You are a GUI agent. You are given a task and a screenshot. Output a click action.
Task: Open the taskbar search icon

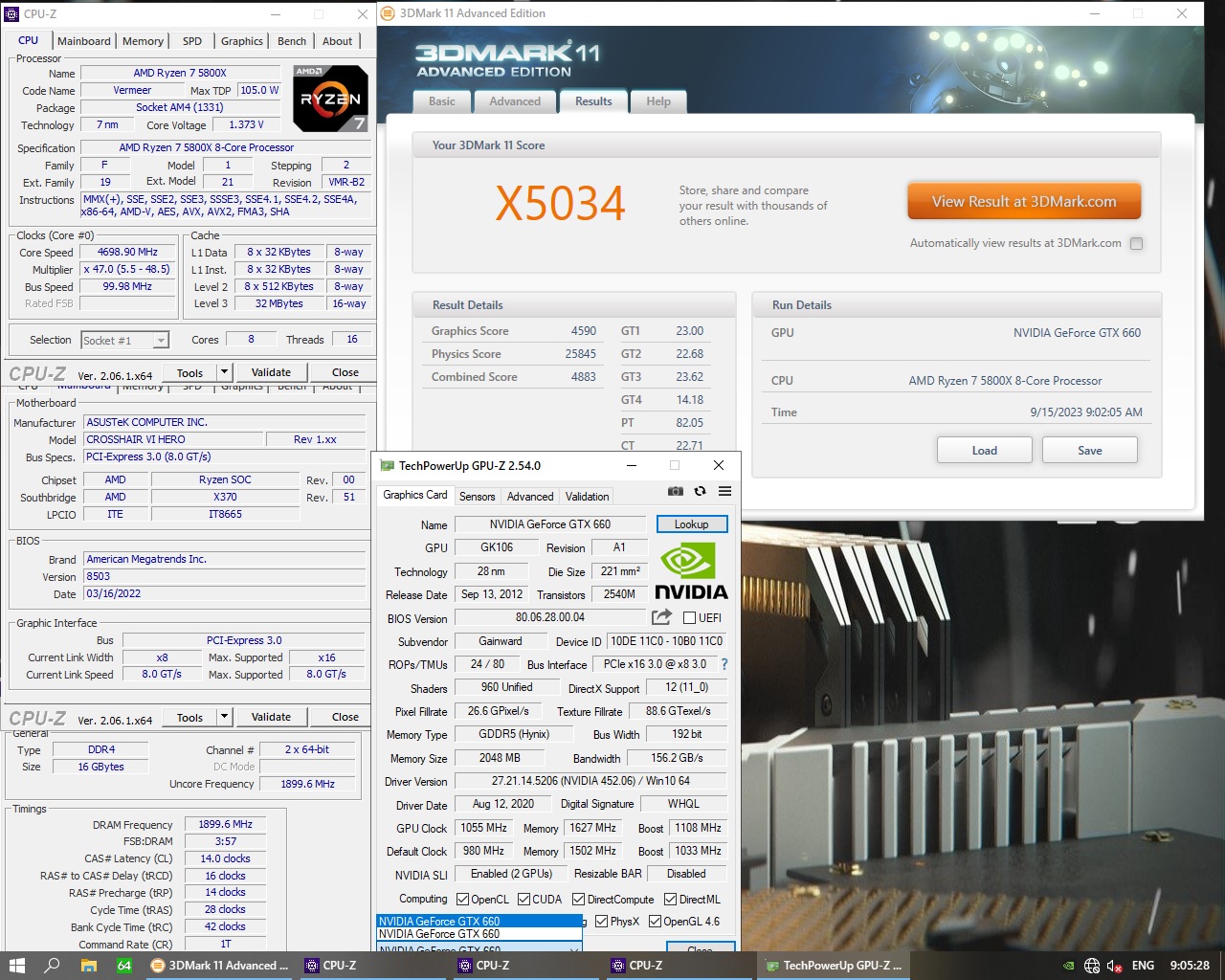[53, 966]
